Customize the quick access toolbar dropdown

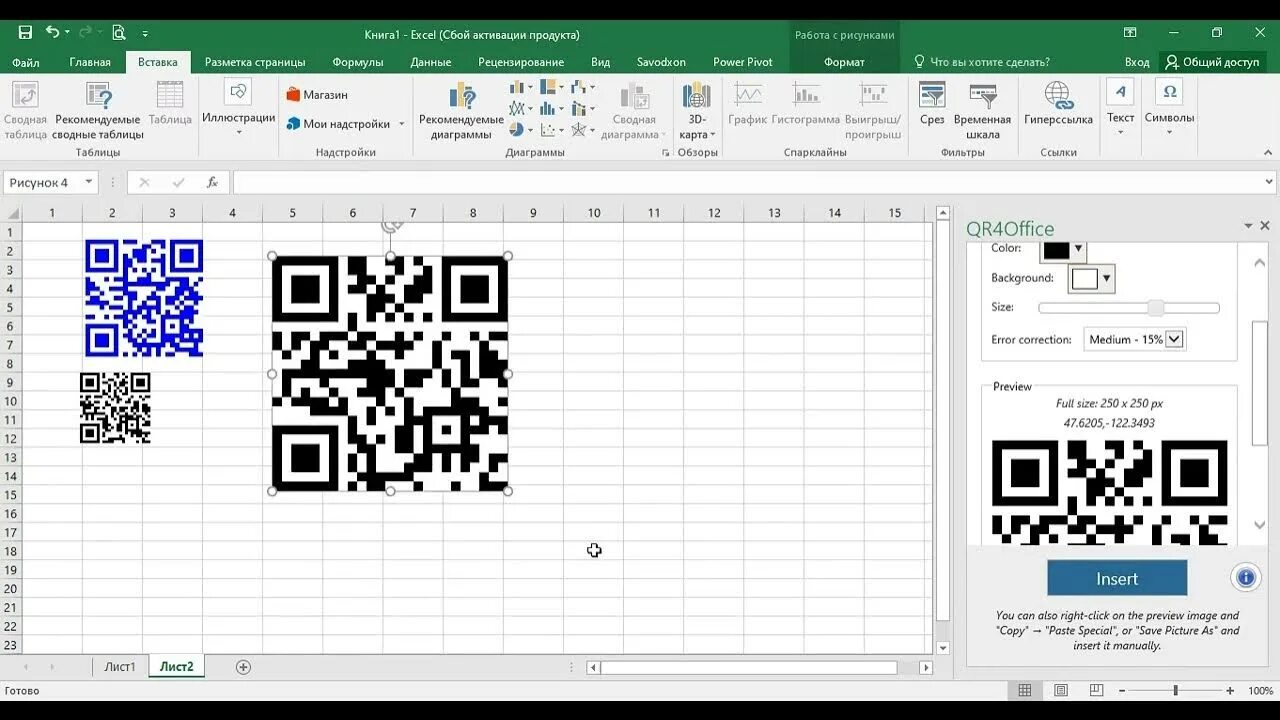145,34
